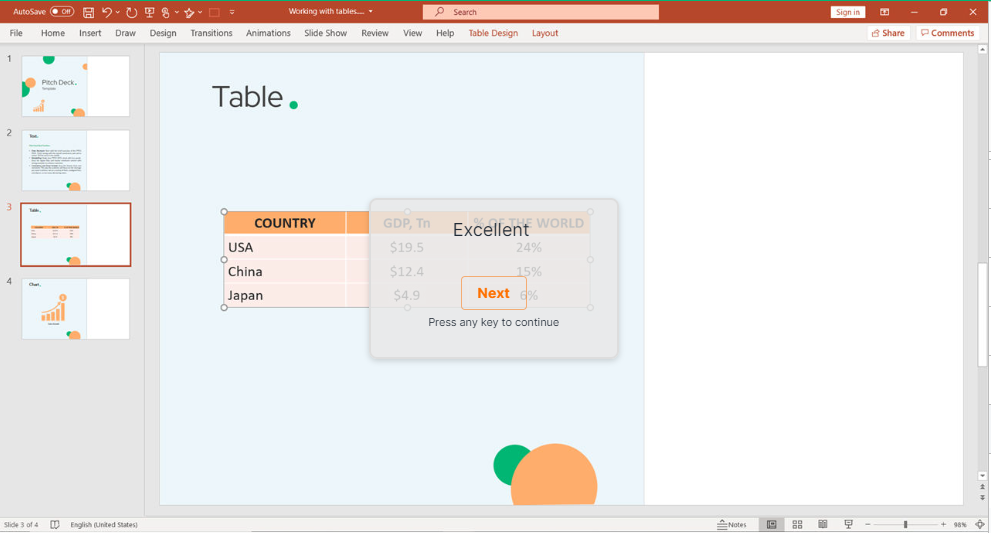Screen dimensions: 991x533
Task: Click next slide arrow under scrollbar
Action: [982, 498]
